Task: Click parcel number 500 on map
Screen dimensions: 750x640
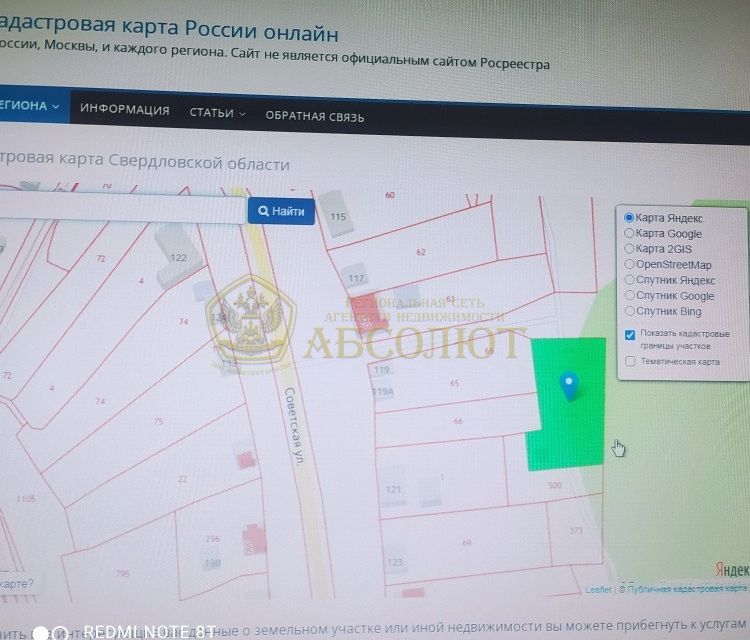Action: coord(554,485)
